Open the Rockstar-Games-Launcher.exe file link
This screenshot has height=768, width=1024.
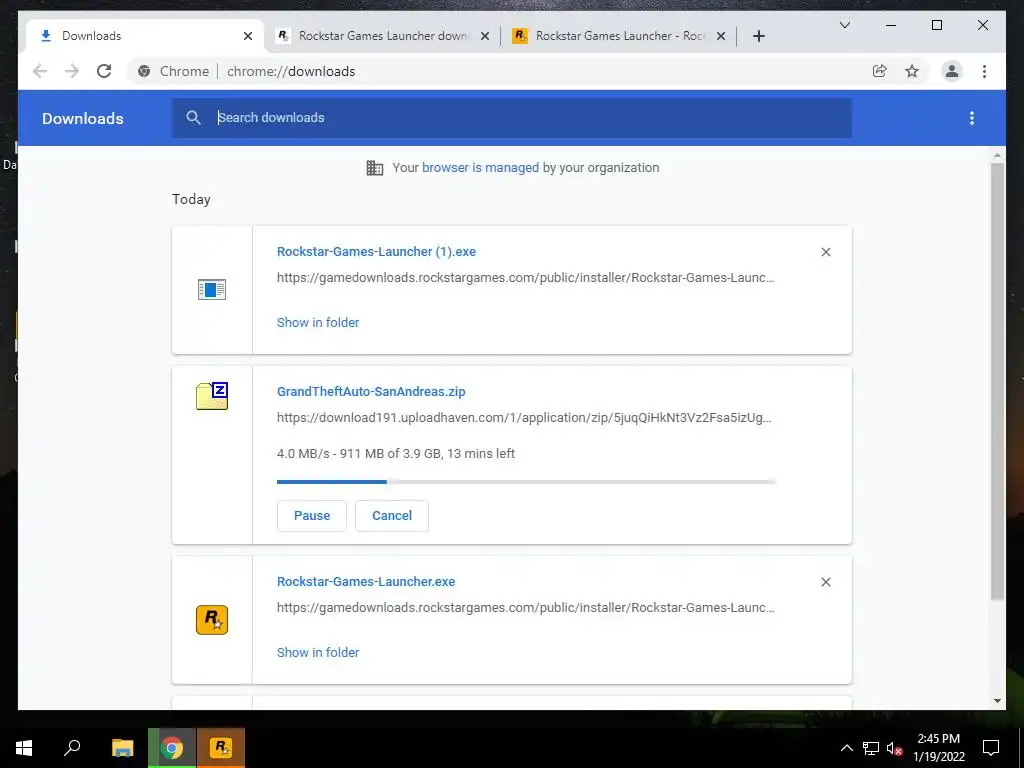(366, 581)
